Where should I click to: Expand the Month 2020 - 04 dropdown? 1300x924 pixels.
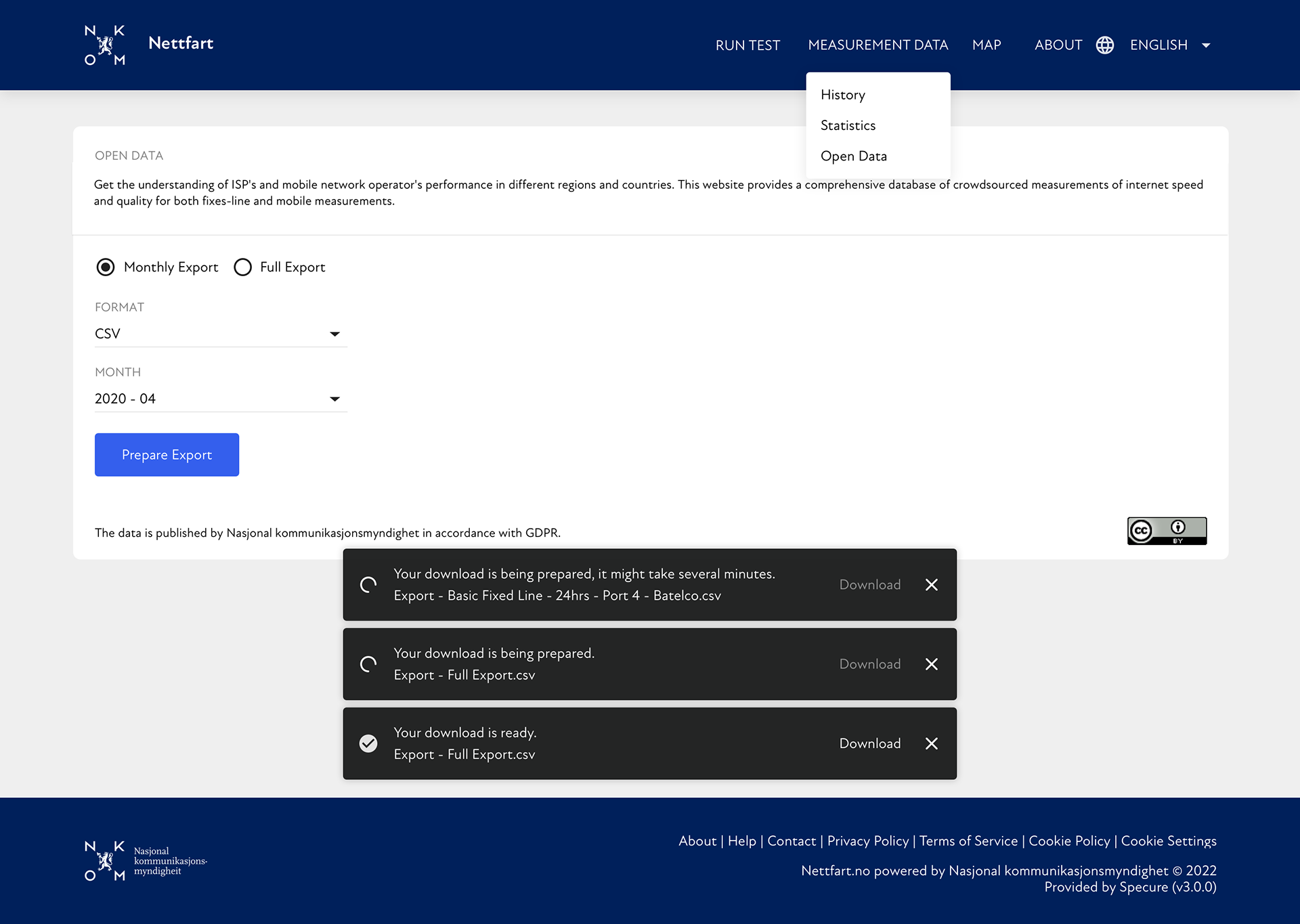pos(220,399)
